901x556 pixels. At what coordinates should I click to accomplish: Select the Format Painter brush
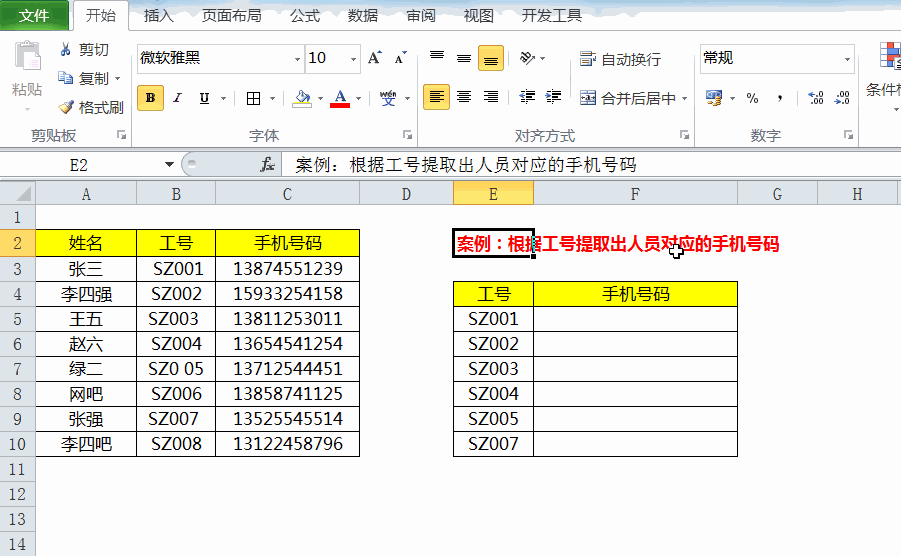90,107
